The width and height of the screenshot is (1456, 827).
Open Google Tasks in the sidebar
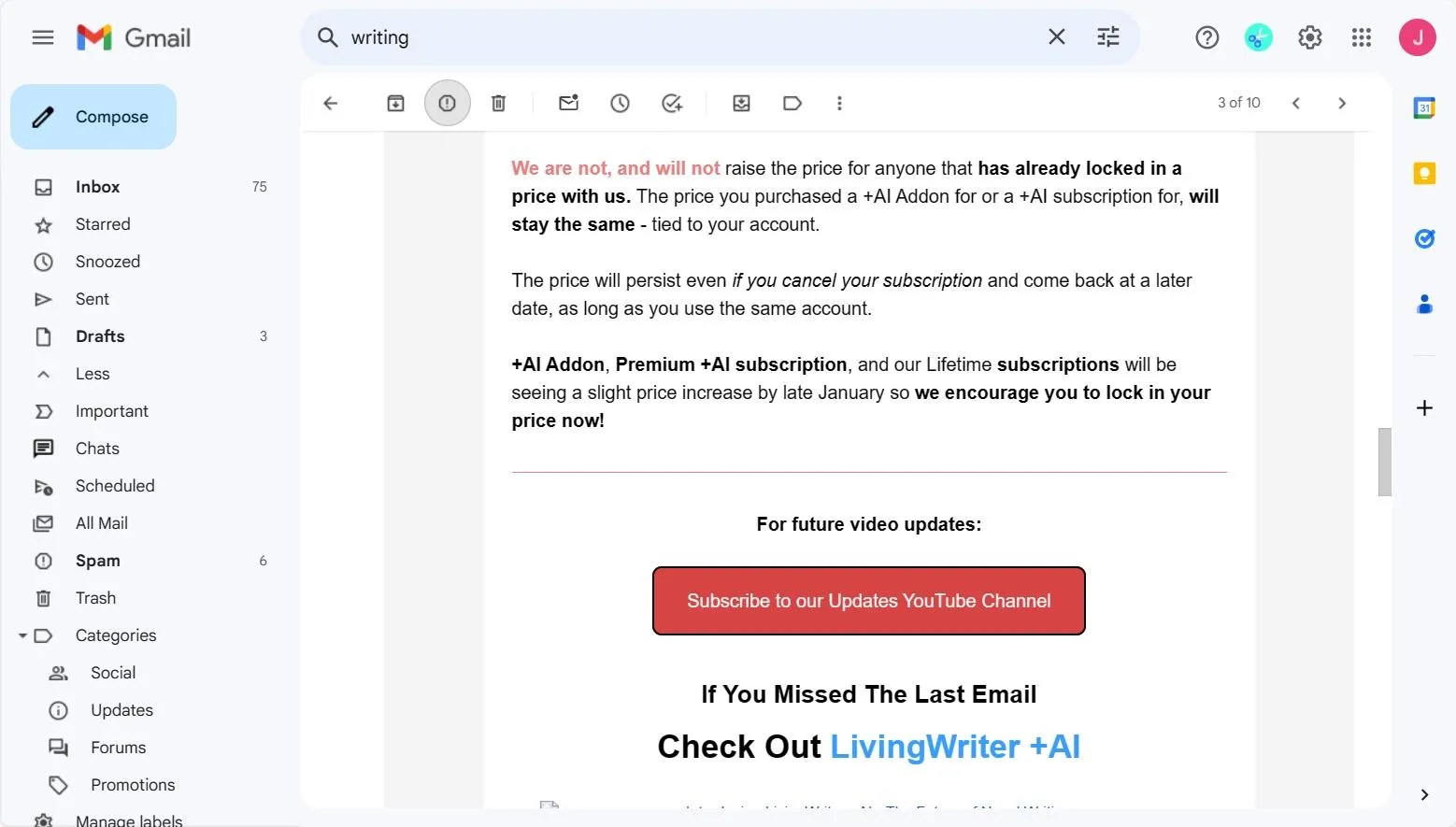[1424, 238]
